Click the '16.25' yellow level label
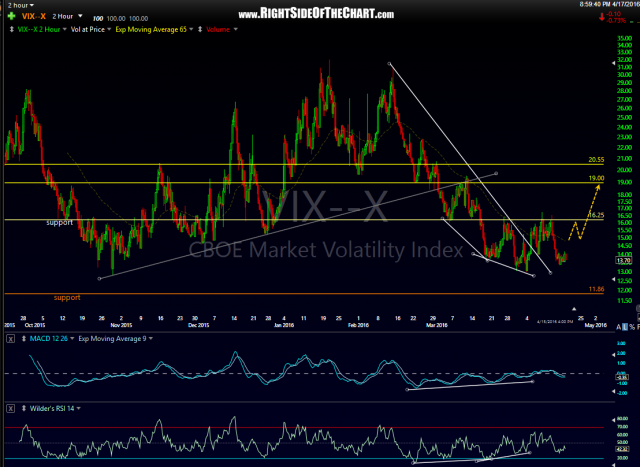Screen dimensions: 640x467 point(596,215)
